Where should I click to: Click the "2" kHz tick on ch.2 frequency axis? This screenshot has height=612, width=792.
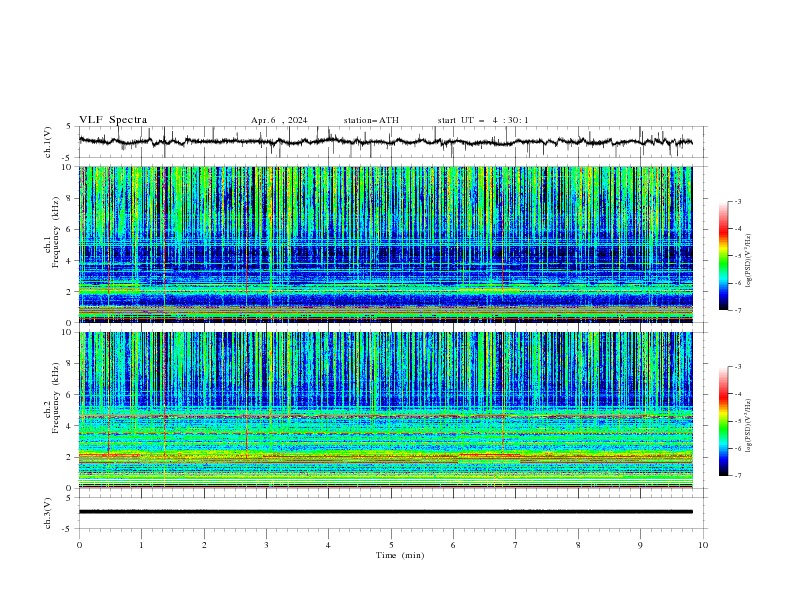[70, 457]
